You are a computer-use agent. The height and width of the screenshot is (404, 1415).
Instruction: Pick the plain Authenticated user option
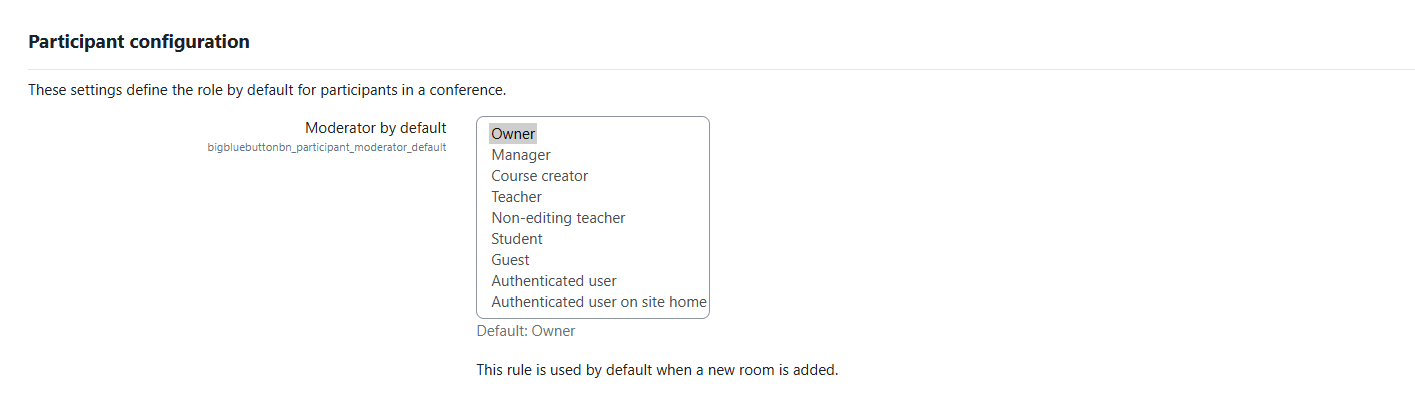[554, 281]
